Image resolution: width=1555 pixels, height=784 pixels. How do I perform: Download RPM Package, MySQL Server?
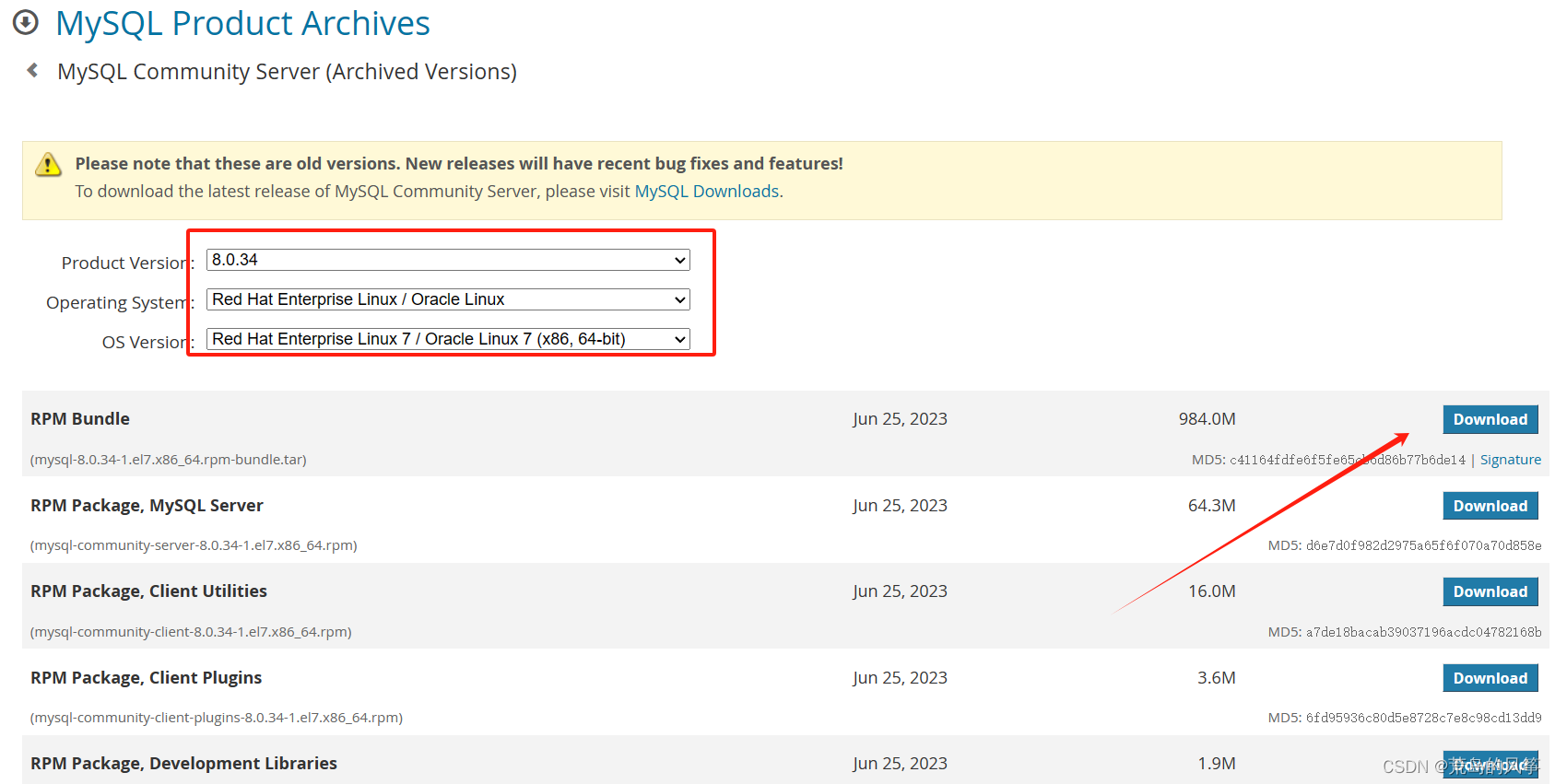pyautogui.click(x=1490, y=506)
